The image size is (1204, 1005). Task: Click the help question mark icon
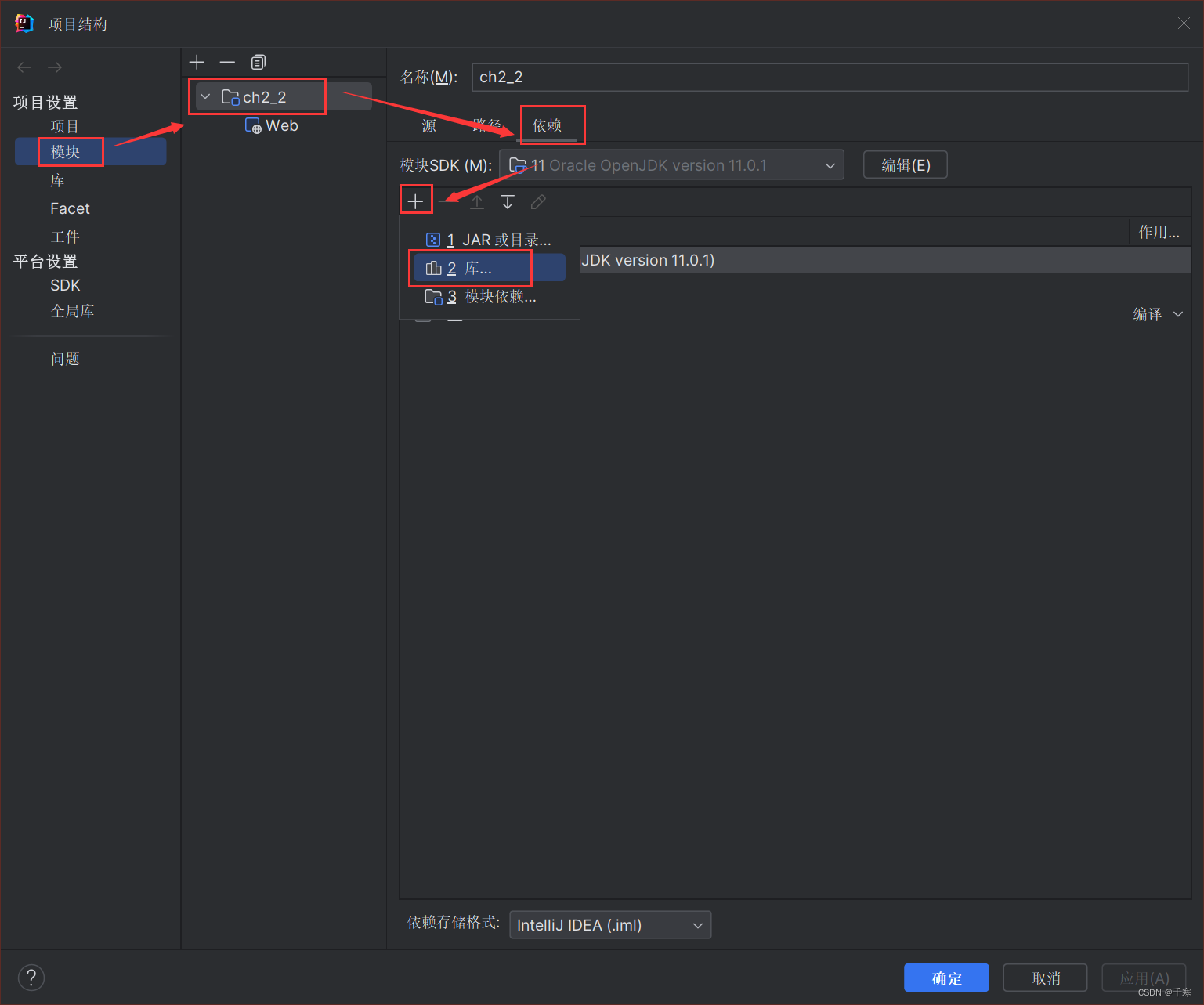coord(31,978)
